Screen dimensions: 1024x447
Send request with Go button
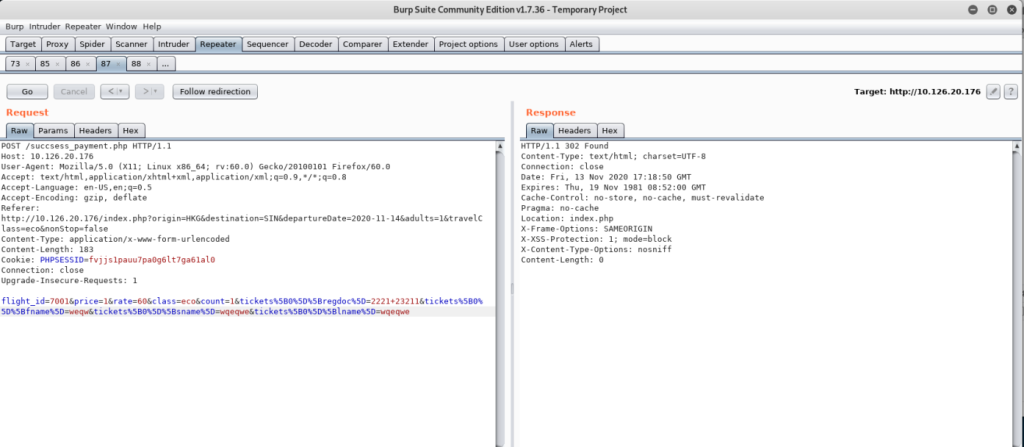coord(27,91)
